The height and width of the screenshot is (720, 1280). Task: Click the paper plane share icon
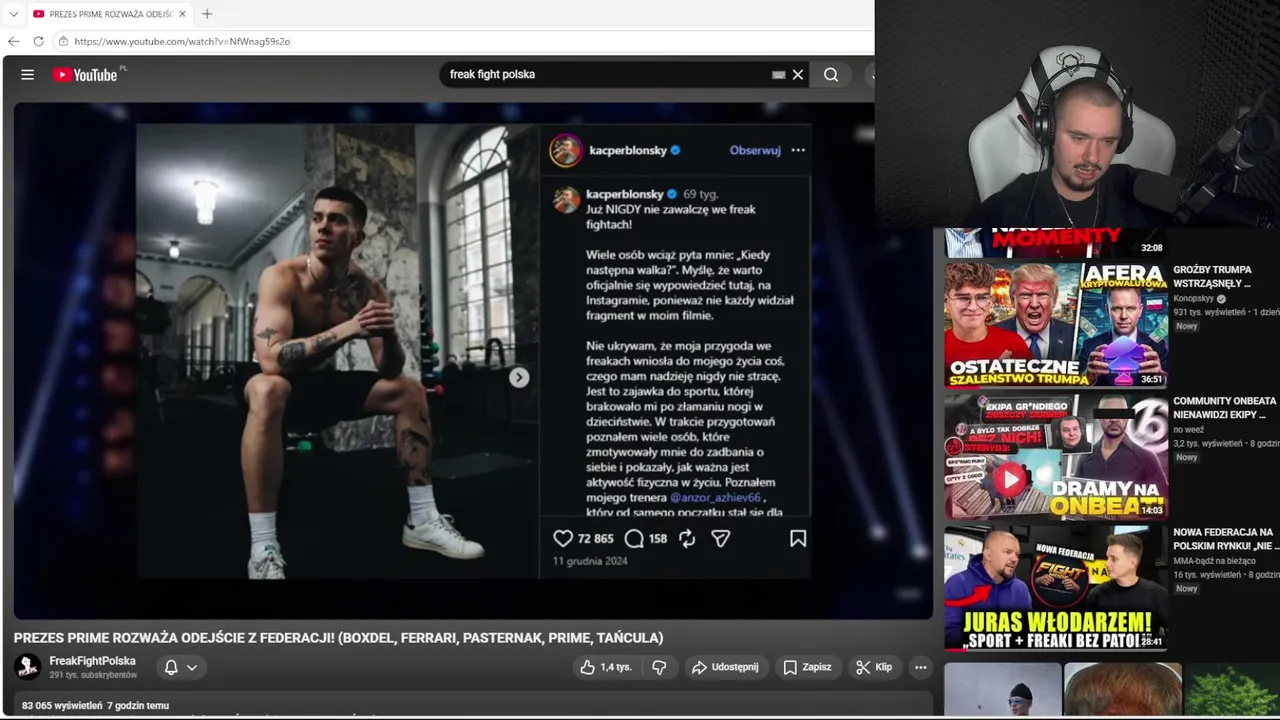click(x=721, y=538)
